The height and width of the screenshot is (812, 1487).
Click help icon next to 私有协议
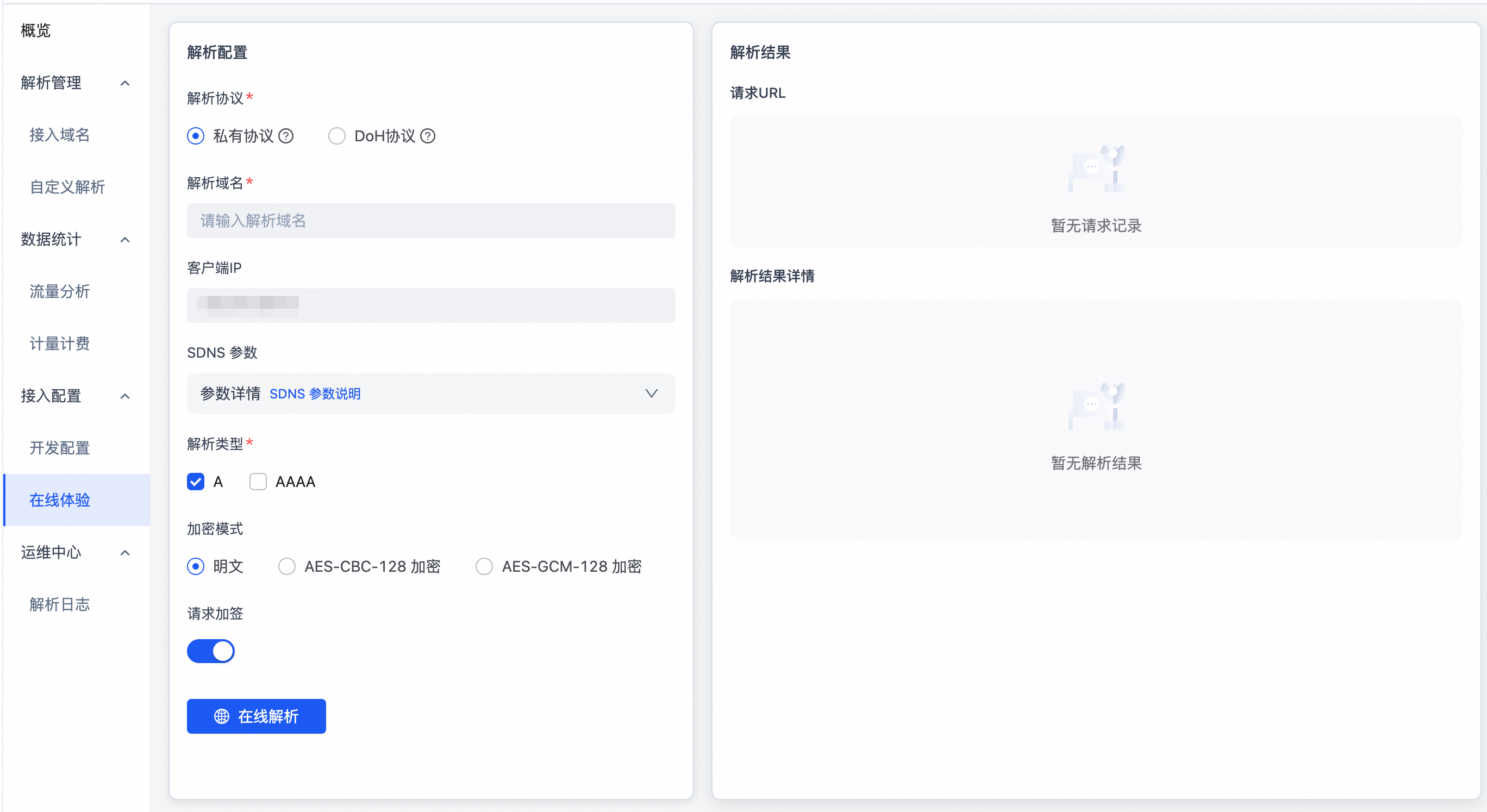286,136
